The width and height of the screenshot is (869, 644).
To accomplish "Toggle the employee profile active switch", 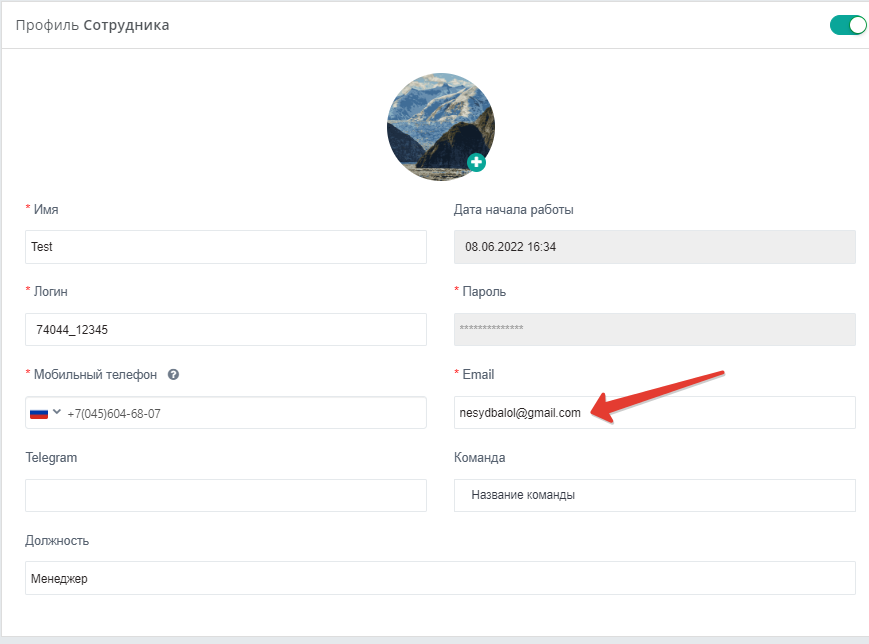I will click(847, 25).
